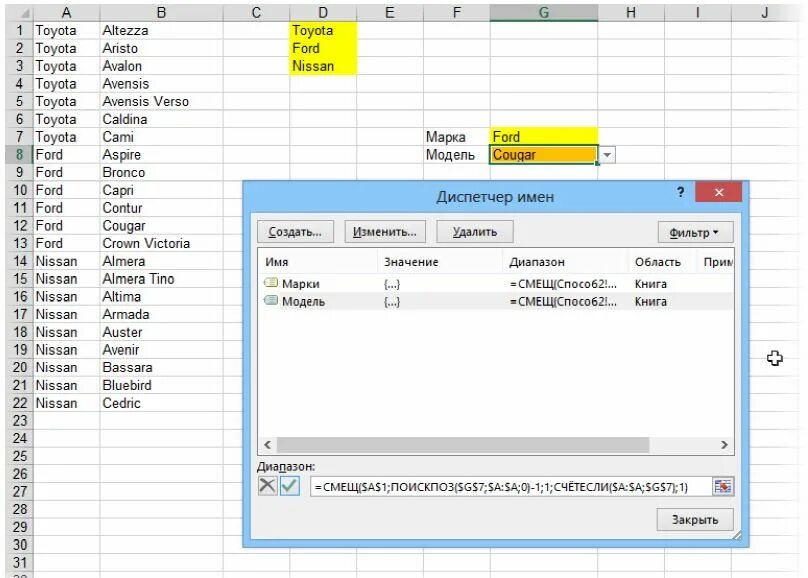Open the Фильтр dropdown
The width and height of the screenshot is (808, 578).
click(695, 232)
